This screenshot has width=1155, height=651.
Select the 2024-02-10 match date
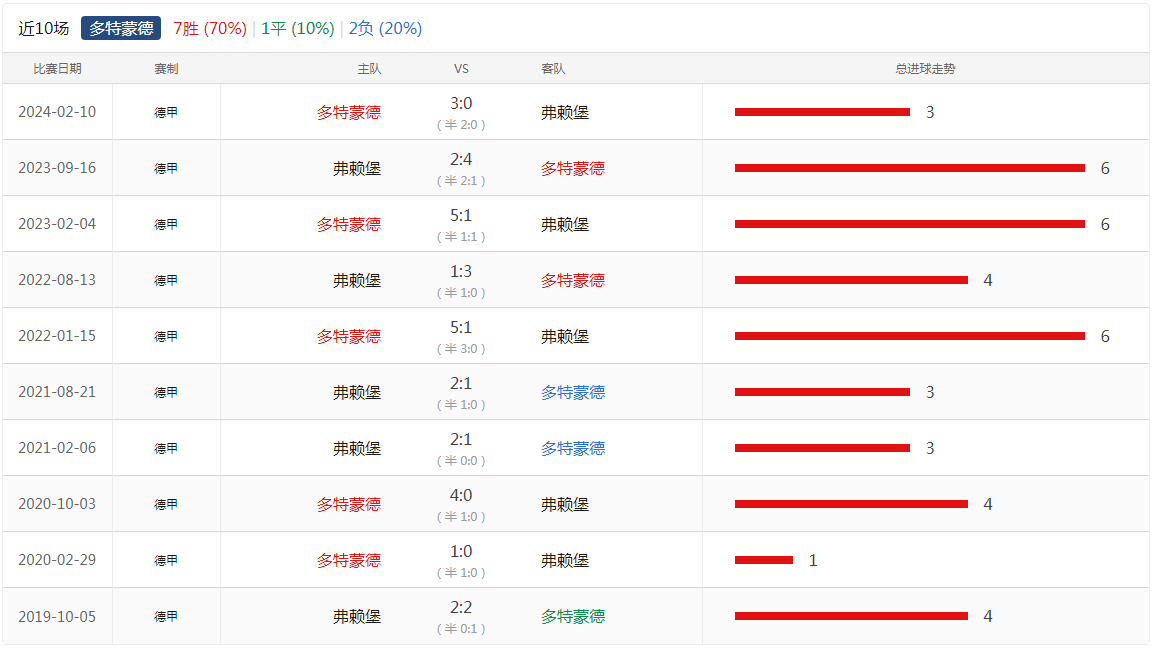tap(57, 112)
